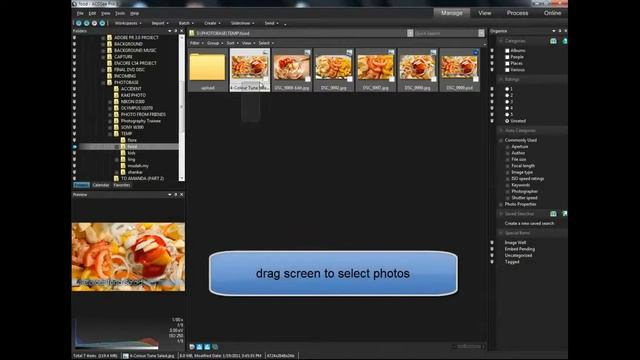Open the Batch dropdown

click(x=186, y=23)
